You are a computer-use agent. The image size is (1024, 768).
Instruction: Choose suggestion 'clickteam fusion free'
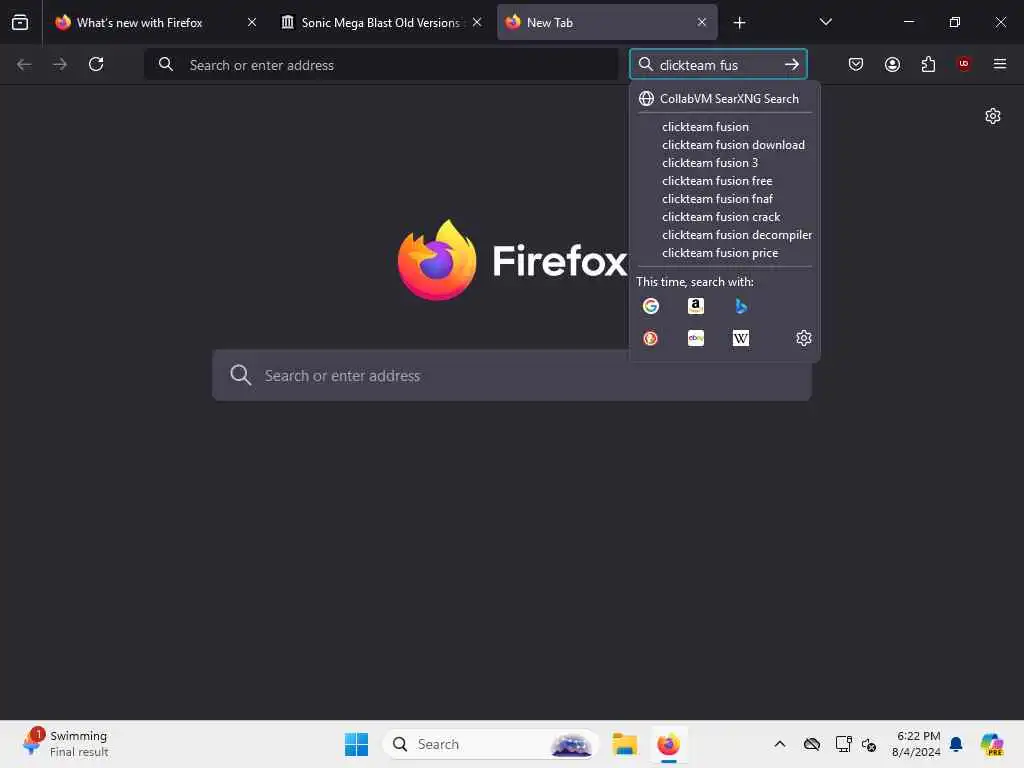click(x=724, y=181)
